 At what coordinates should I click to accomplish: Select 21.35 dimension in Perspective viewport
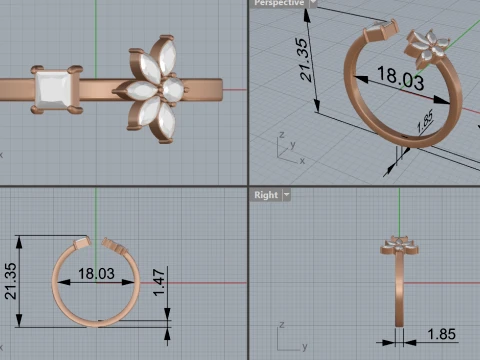tap(304, 60)
